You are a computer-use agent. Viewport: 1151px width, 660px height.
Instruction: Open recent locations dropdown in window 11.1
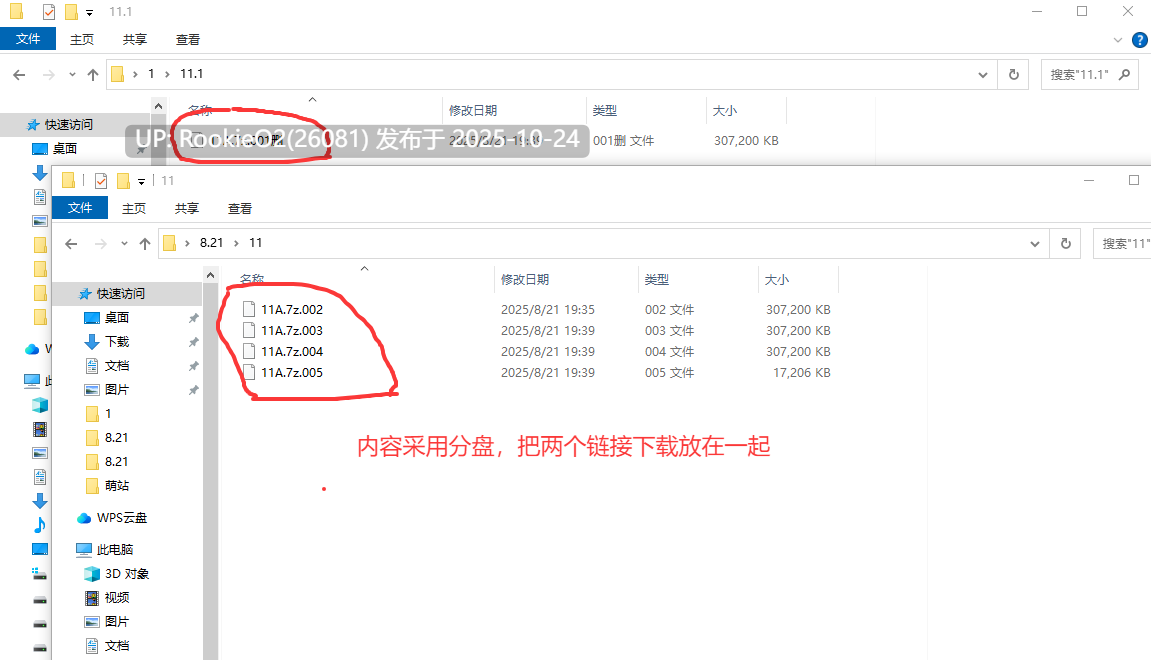pyautogui.click(x=72, y=75)
